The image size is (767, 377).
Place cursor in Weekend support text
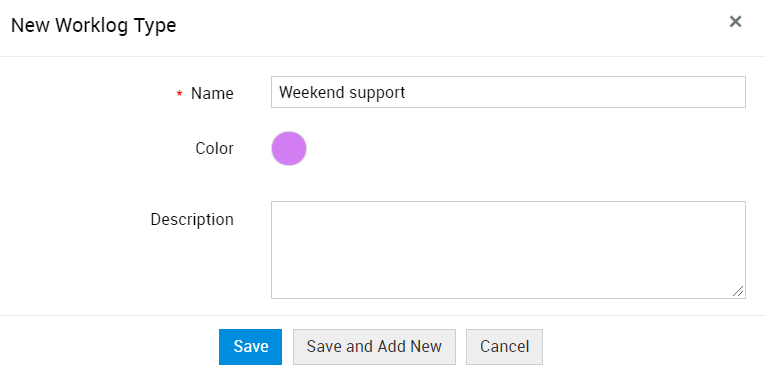[342, 92]
